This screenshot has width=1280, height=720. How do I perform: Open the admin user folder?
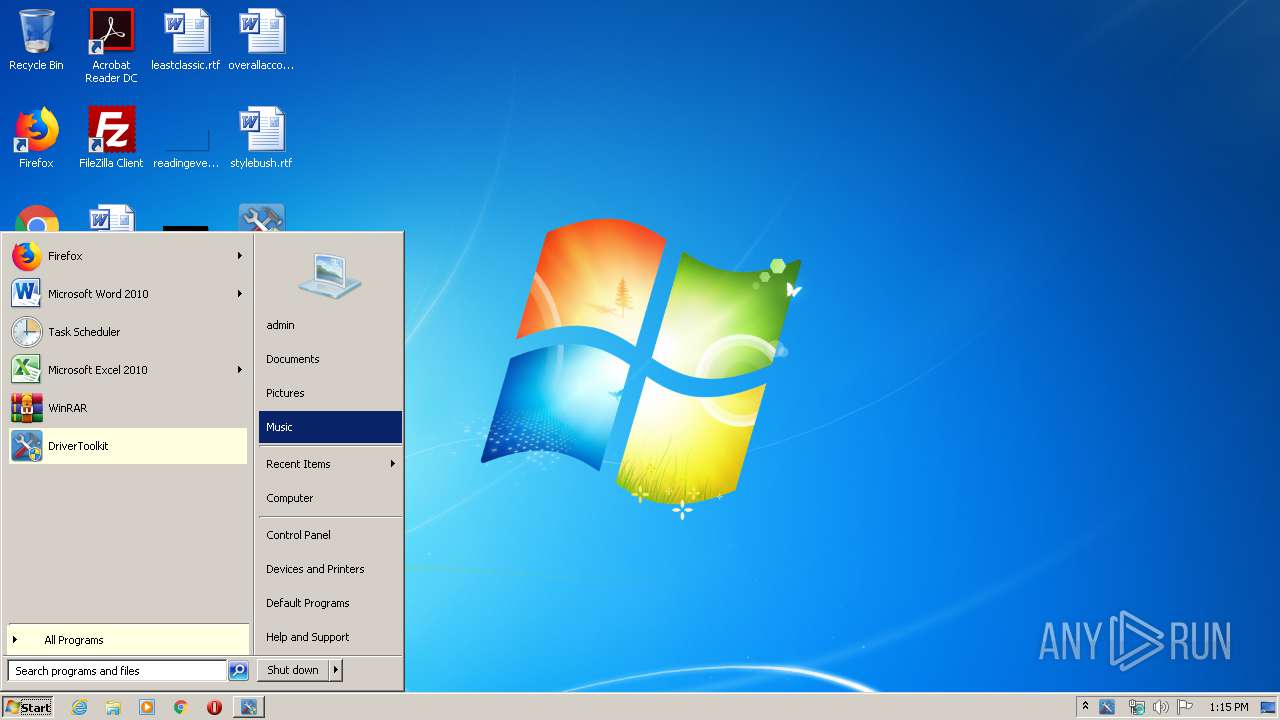pyautogui.click(x=330, y=325)
